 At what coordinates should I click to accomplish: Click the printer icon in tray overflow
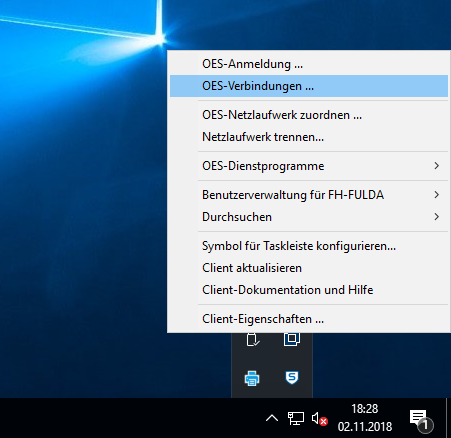[x=252, y=378]
